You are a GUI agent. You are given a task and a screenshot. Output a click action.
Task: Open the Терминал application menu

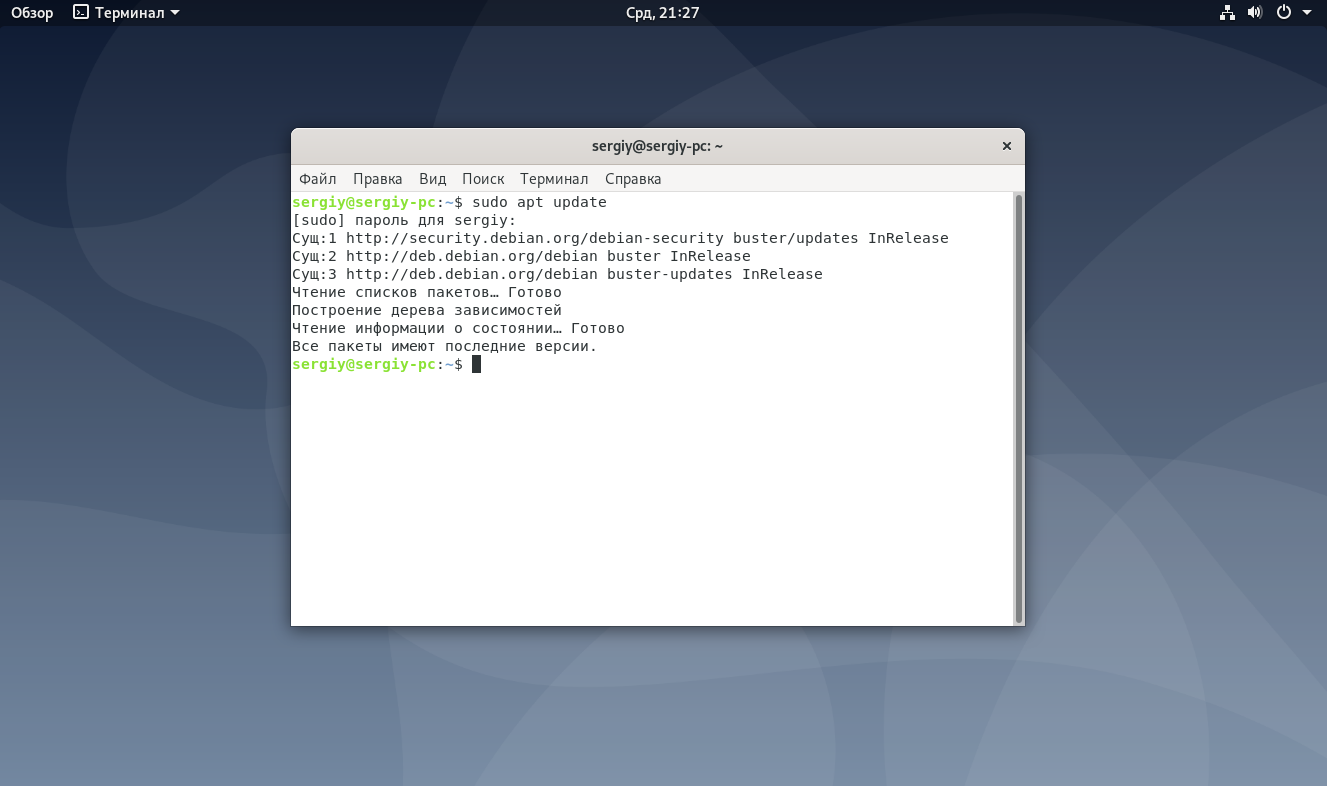[127, 13]
